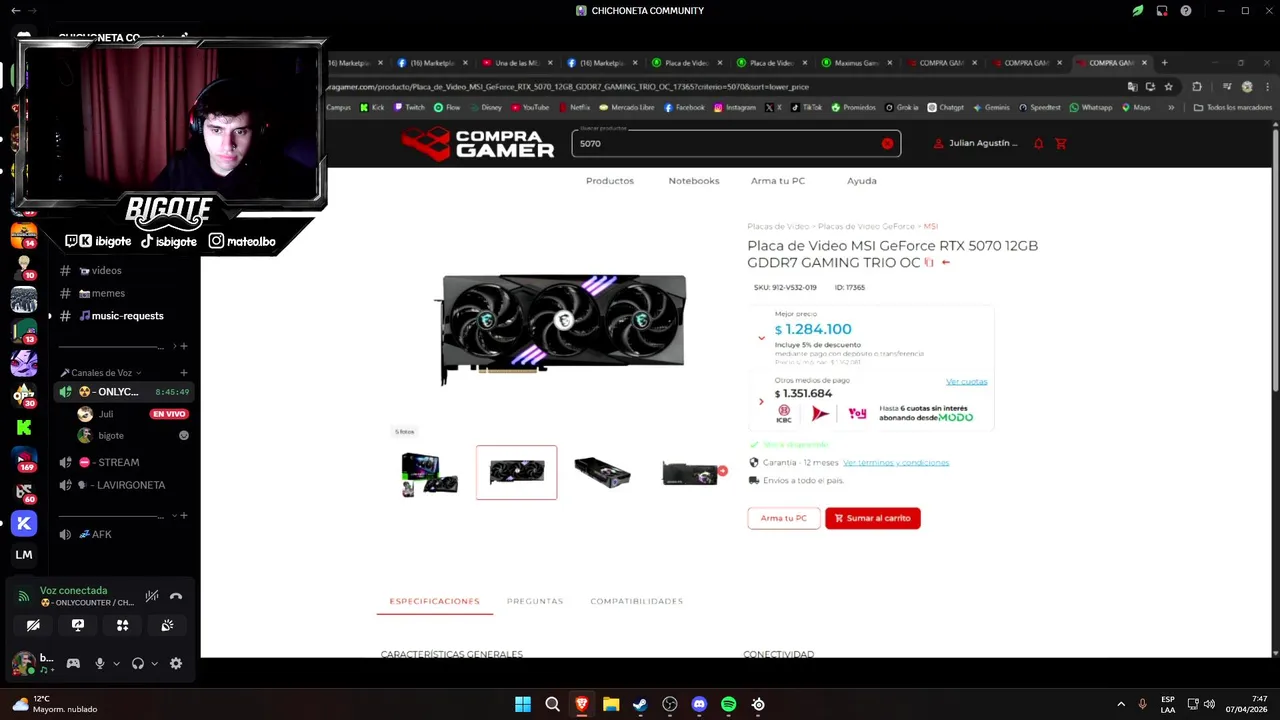Switch to the Preguntas tab
Image resolution: width=1280 pixels, height=720 pixels.
(x=535, y=601)
